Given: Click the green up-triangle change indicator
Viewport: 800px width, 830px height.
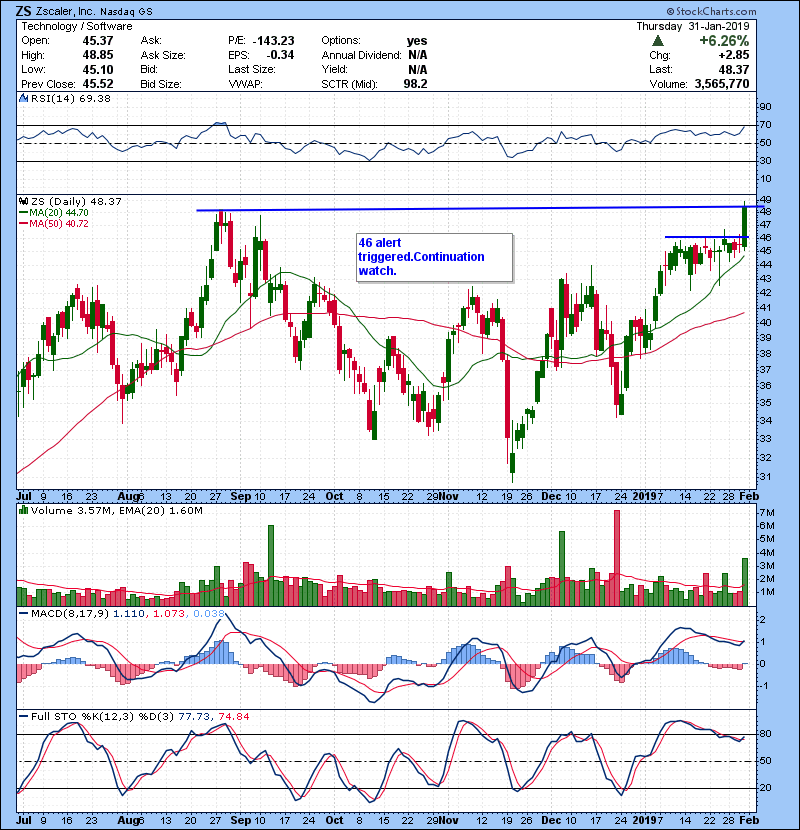Looking at the screenshot, I should tap(658, 41).
